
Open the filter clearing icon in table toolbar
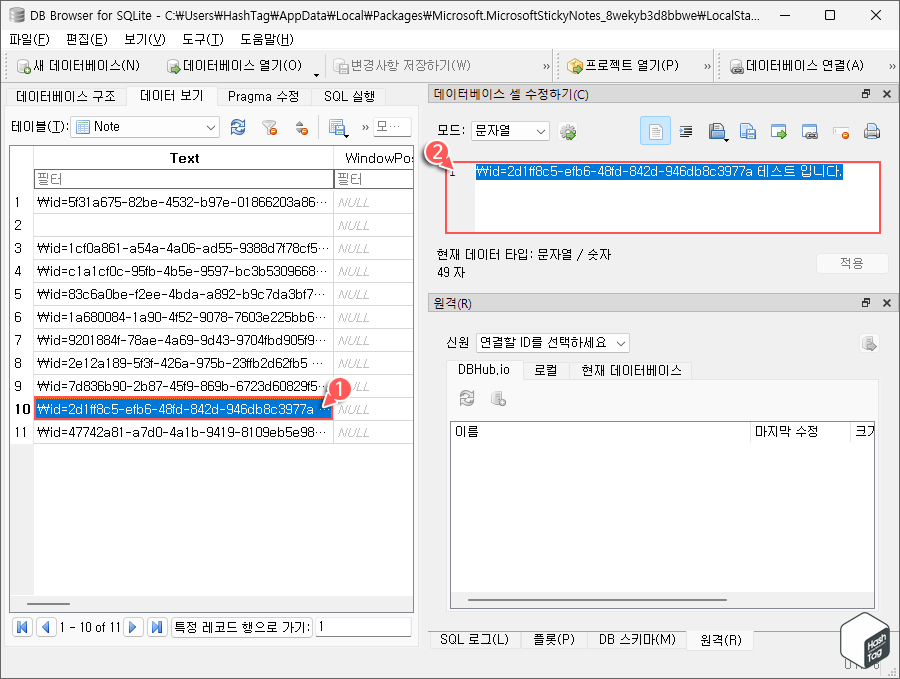(271, 129)
